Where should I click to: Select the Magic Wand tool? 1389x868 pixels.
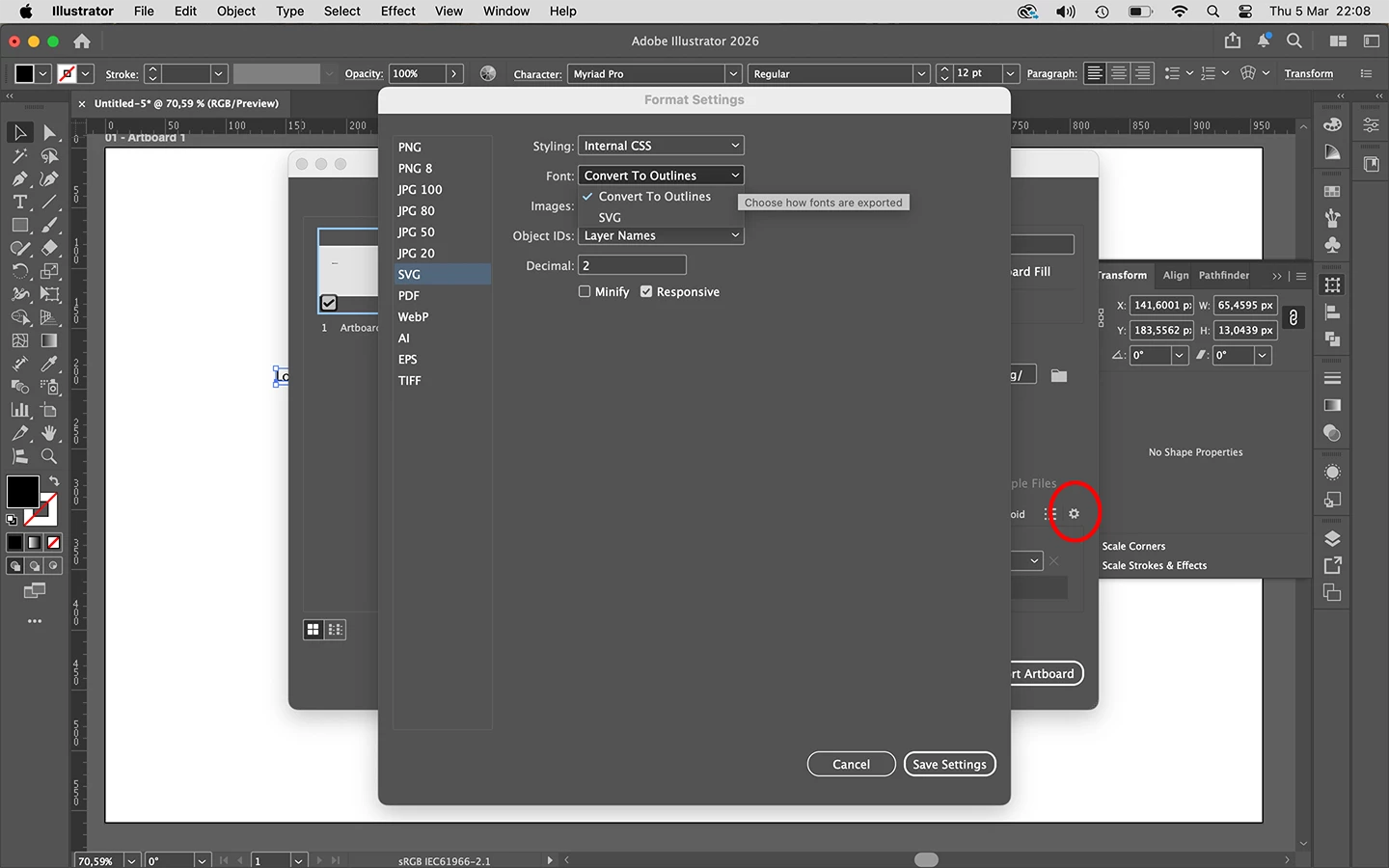pos(20,155)
